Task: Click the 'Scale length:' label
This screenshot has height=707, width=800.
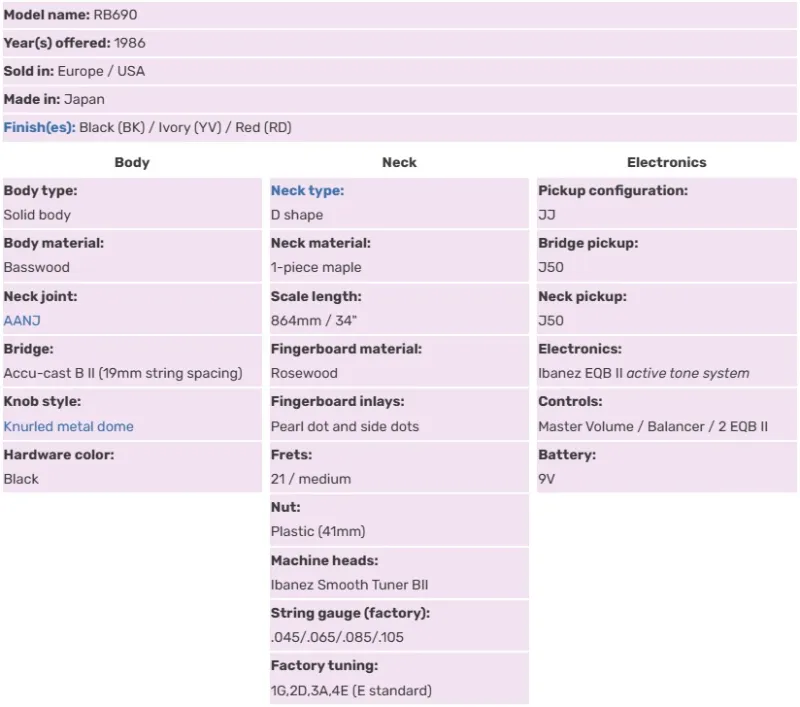Action: click(316, 296)
